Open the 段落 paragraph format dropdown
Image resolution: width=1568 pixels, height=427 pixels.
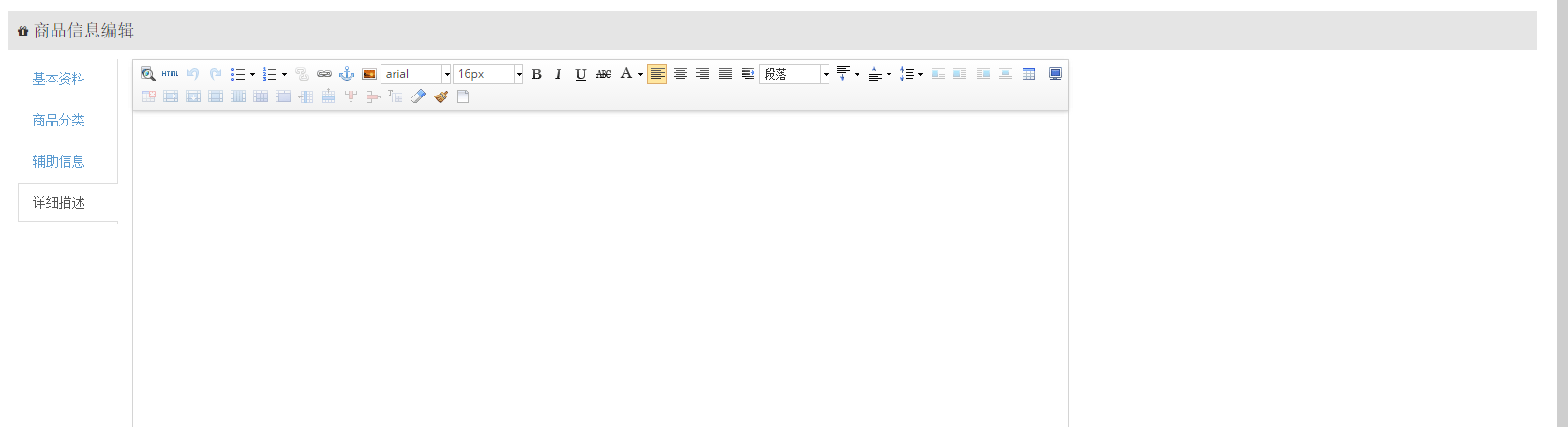(x=795, y=74)
